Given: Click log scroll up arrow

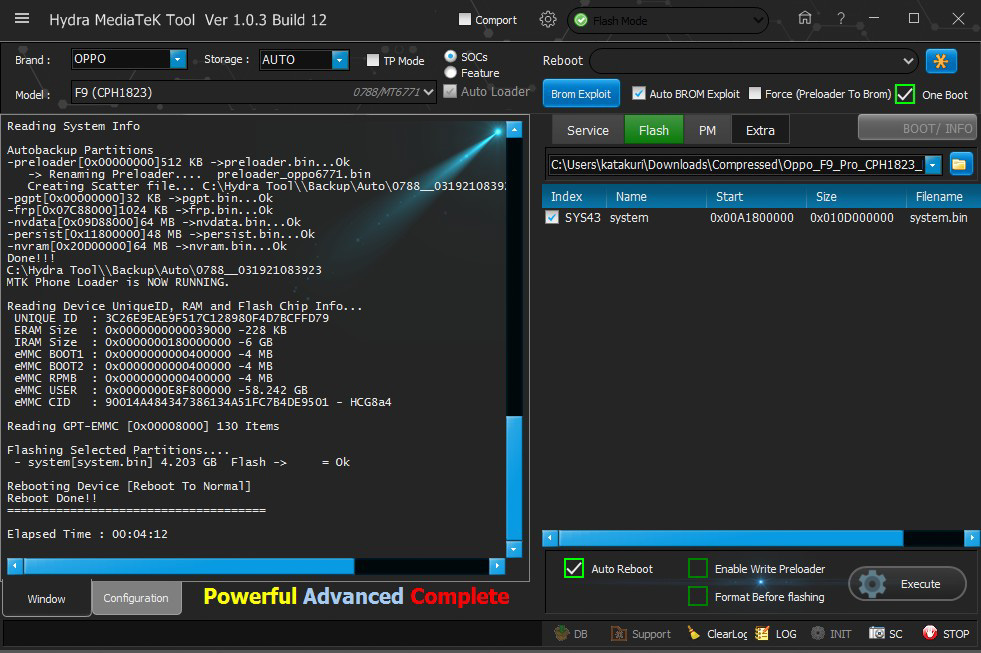Looking at the screenshot, I should pos(514,129).
